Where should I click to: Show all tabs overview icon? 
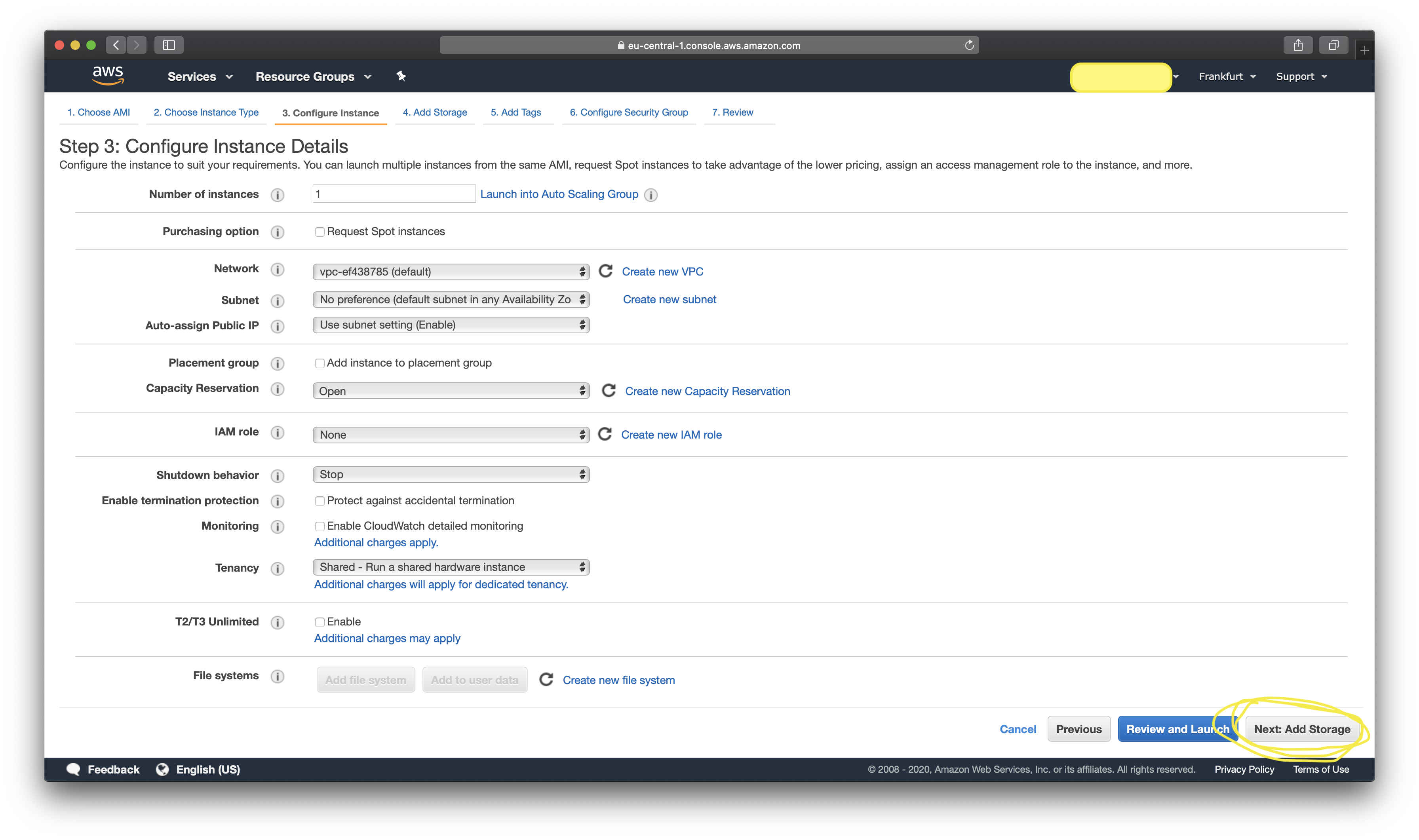coord(1333,45)
